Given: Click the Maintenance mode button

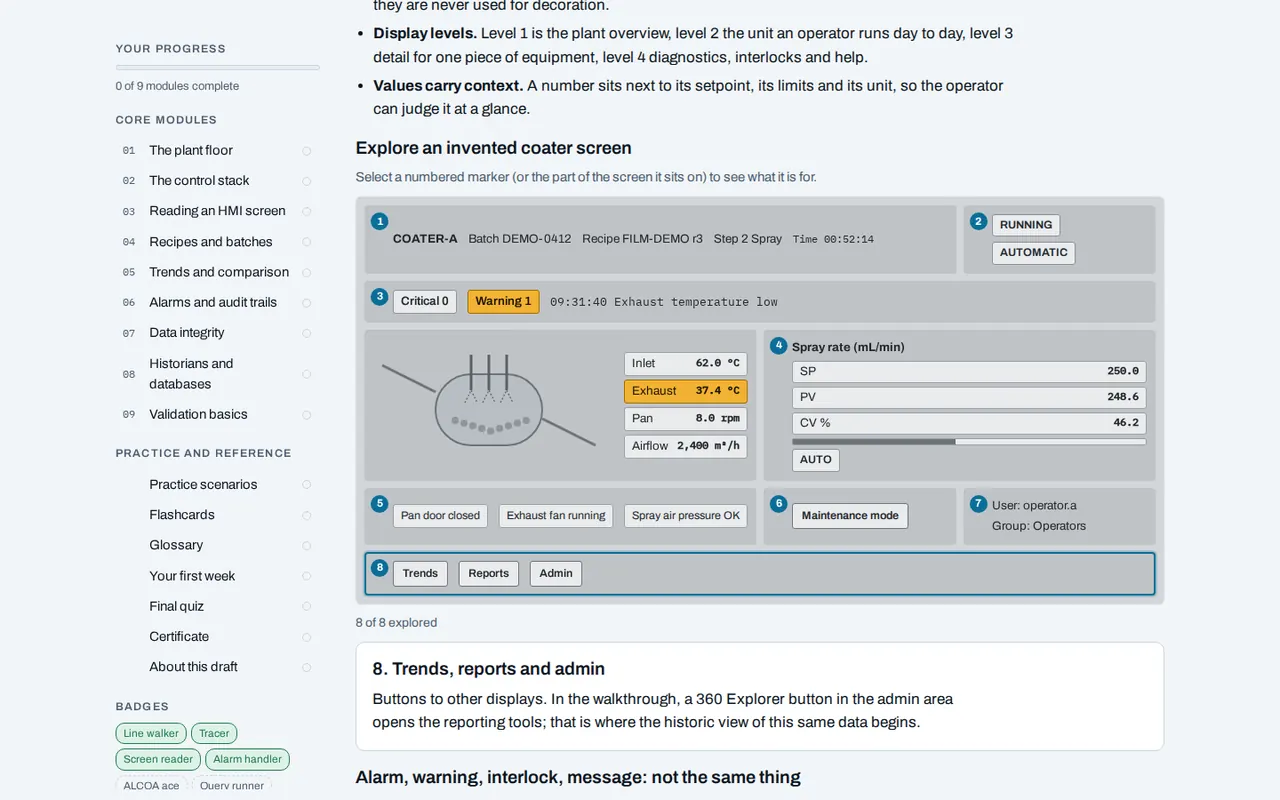Looking at the screenshot, I should tap(850, 516).
